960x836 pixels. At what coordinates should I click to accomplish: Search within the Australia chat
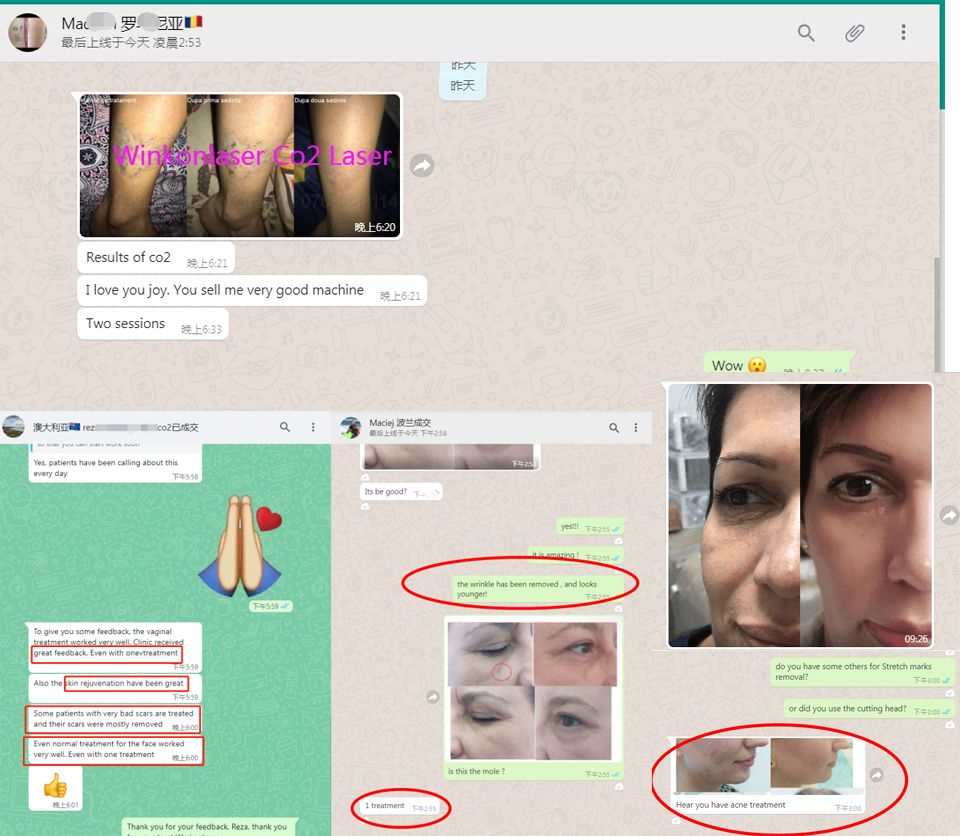(285, 427)
